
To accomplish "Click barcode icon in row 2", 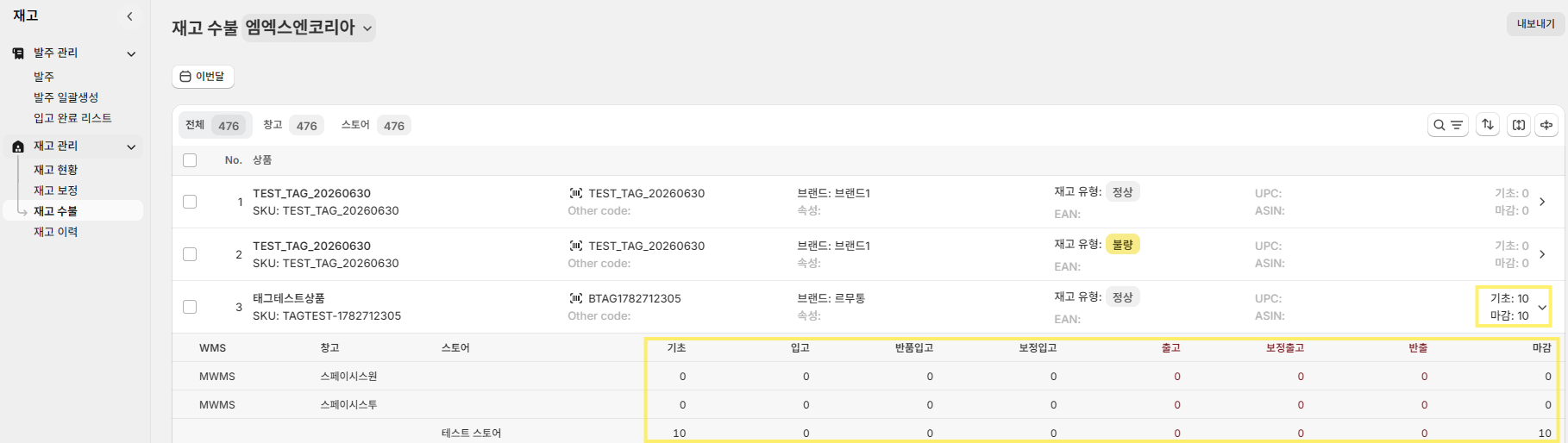I will [576, 246].
